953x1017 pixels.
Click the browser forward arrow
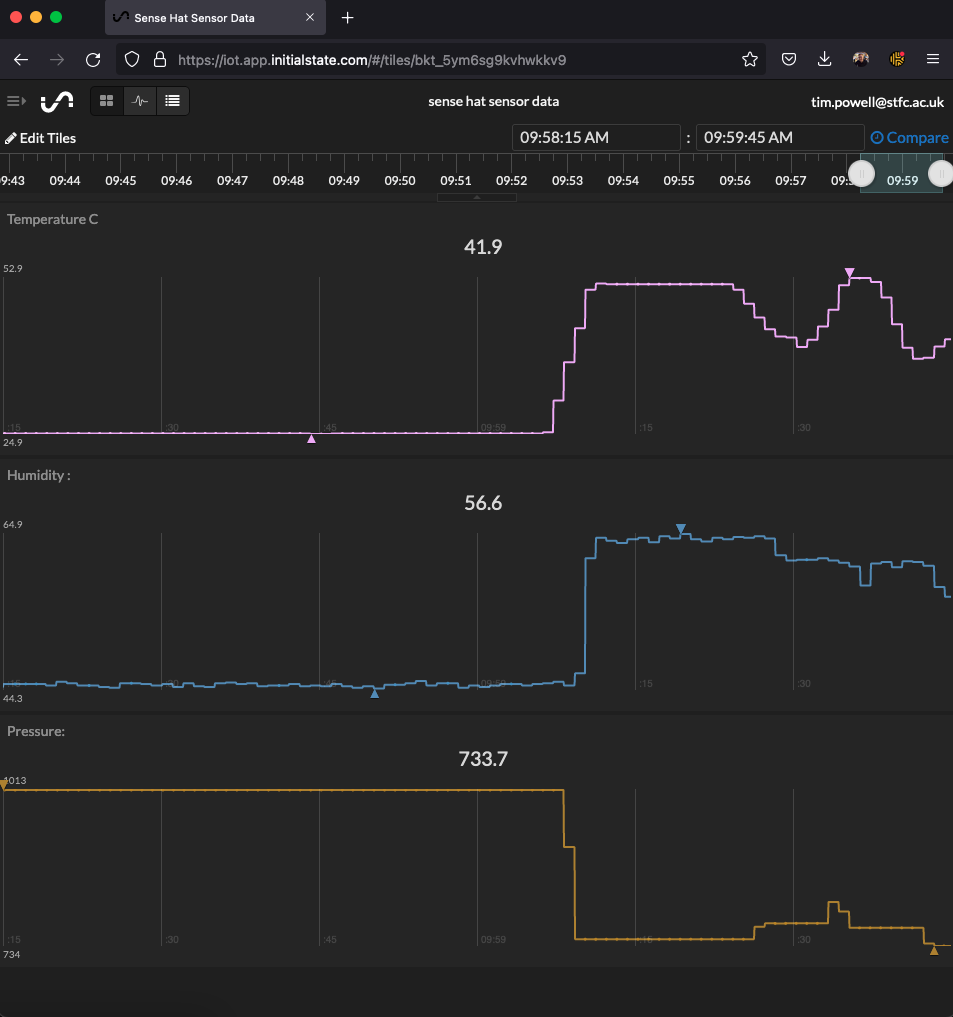tap(57, 60)
